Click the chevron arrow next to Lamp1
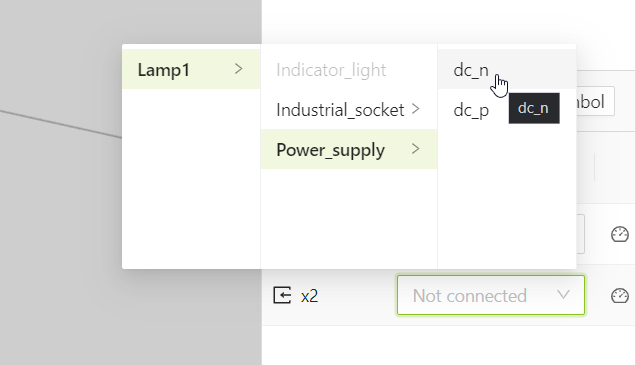 pos(238,69)
